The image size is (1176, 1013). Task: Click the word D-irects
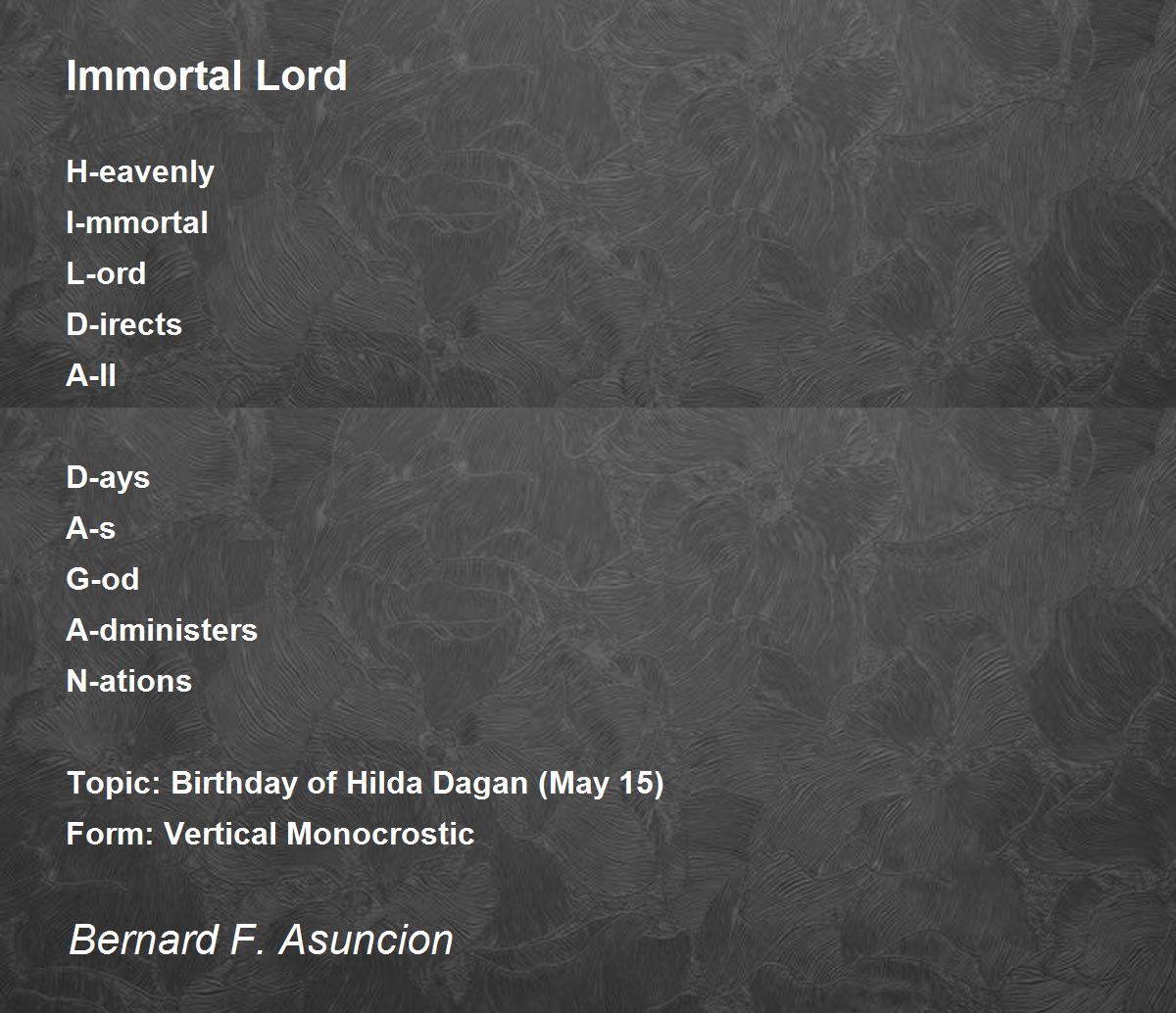pos(124,324)
